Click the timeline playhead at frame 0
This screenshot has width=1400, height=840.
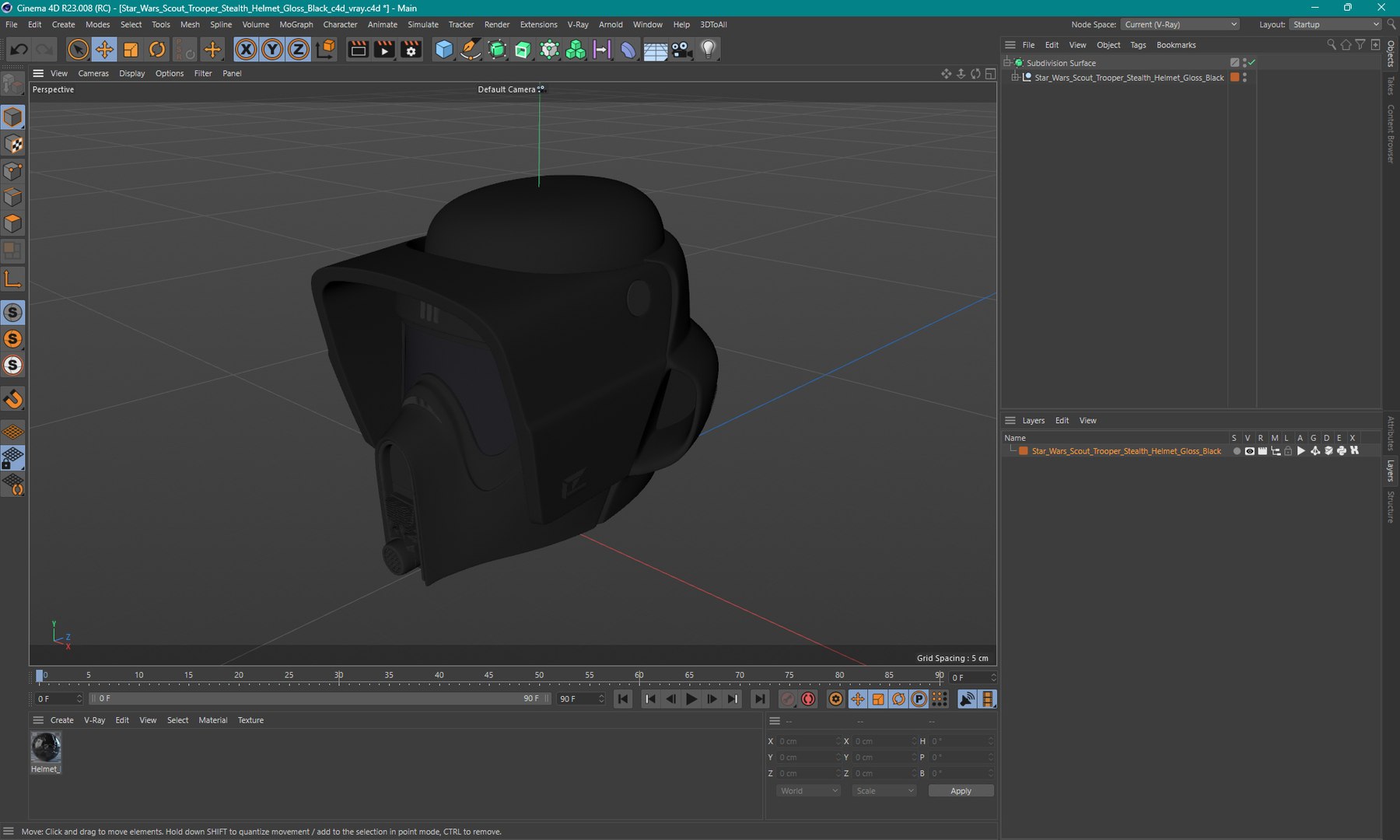[x=40, y=676]
